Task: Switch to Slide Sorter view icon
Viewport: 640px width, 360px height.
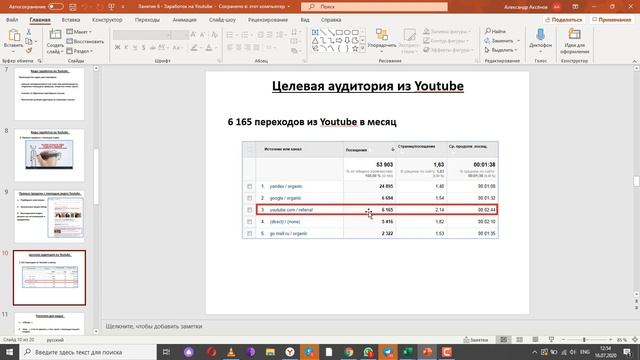Action: pyautogui.click(x=520, y=340)
